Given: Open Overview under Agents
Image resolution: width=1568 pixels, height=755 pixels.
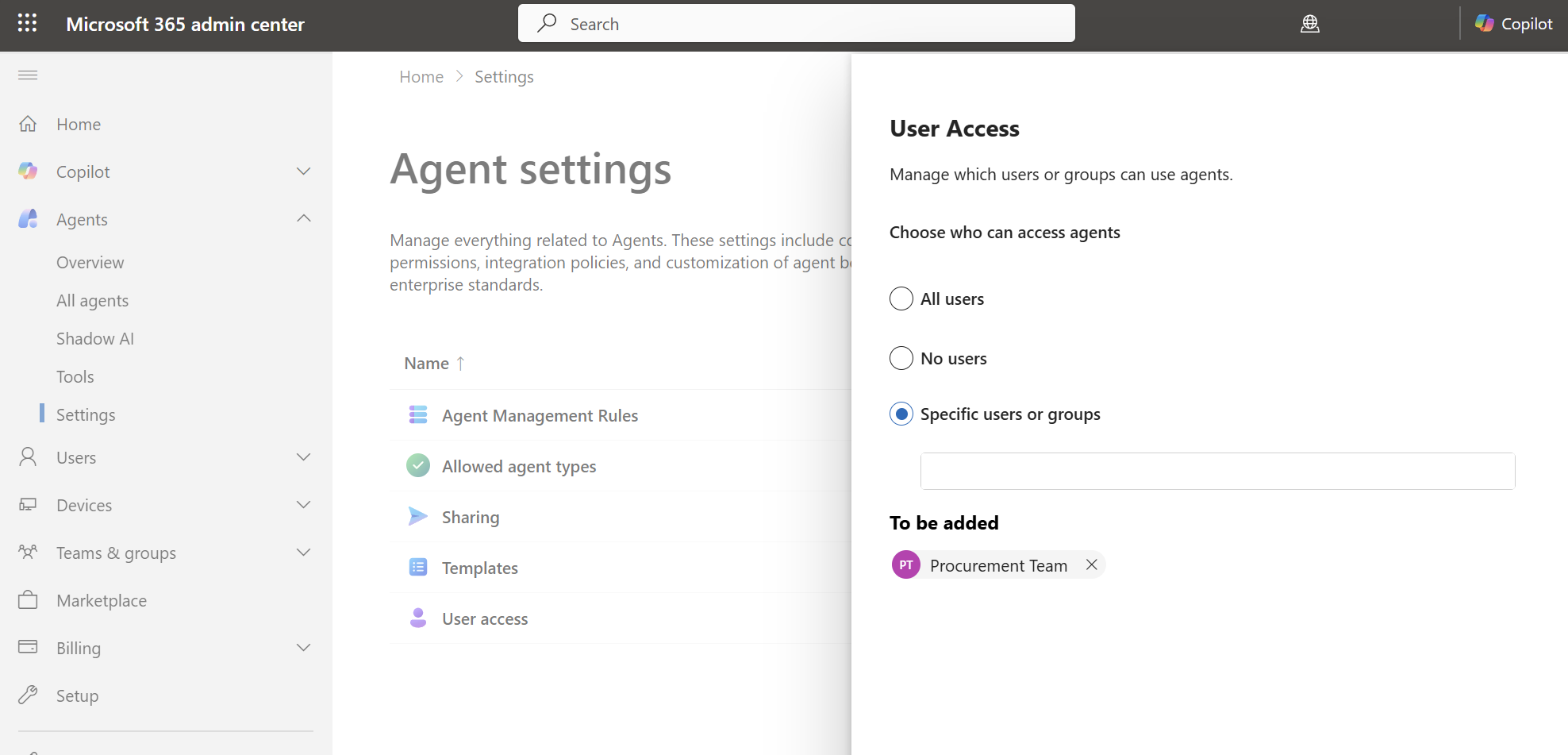Looking at the screenshot, I should pos(90,263).
